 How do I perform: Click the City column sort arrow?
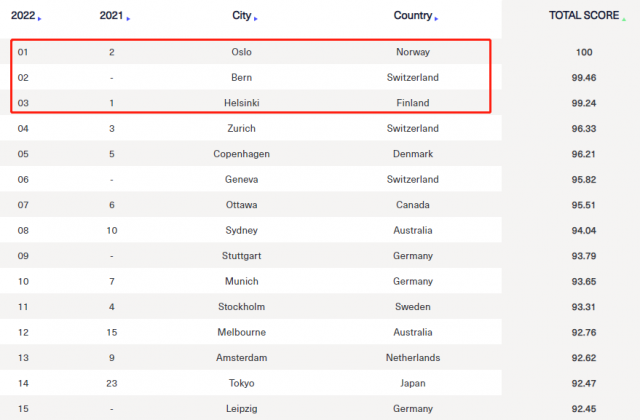pos(256,19)
